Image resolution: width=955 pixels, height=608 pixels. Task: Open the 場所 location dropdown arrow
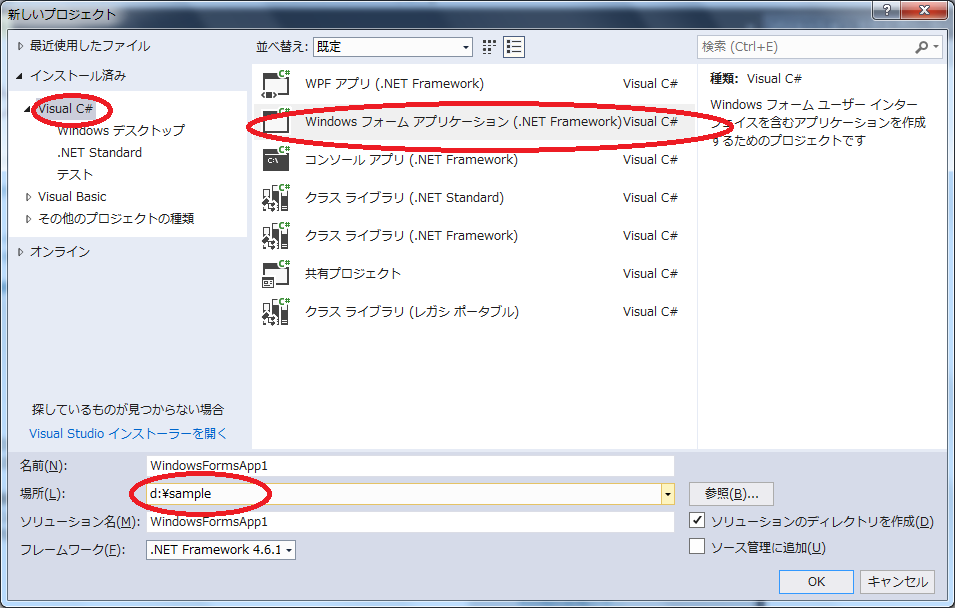pyautogui.click(x=668, y=494)
